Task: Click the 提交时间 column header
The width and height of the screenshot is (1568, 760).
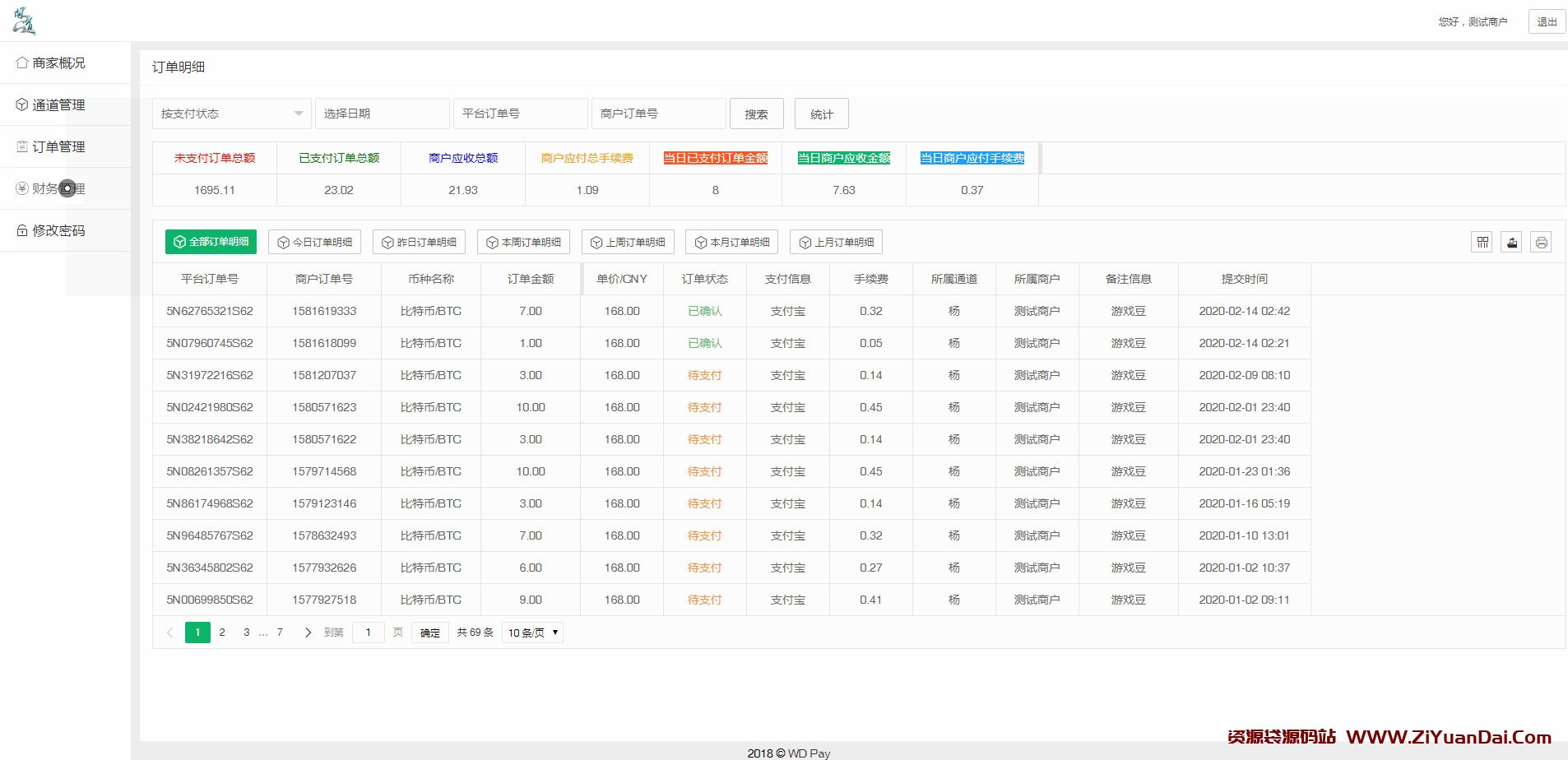Action: pyautogui.click(x=1245, y=279)
